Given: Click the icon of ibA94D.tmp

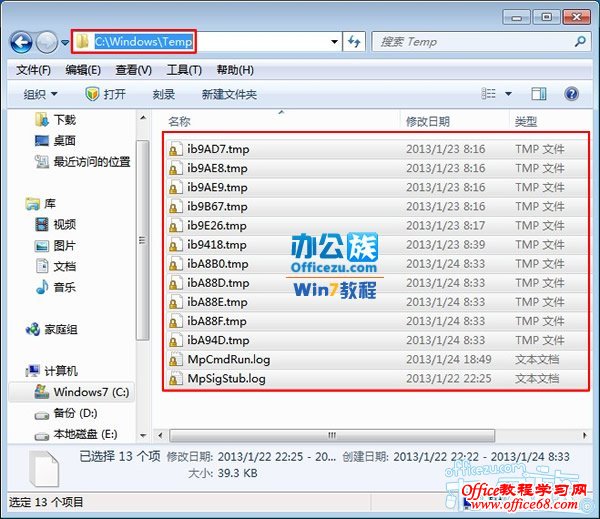Looking at the screenshot, I should point(175,341).
